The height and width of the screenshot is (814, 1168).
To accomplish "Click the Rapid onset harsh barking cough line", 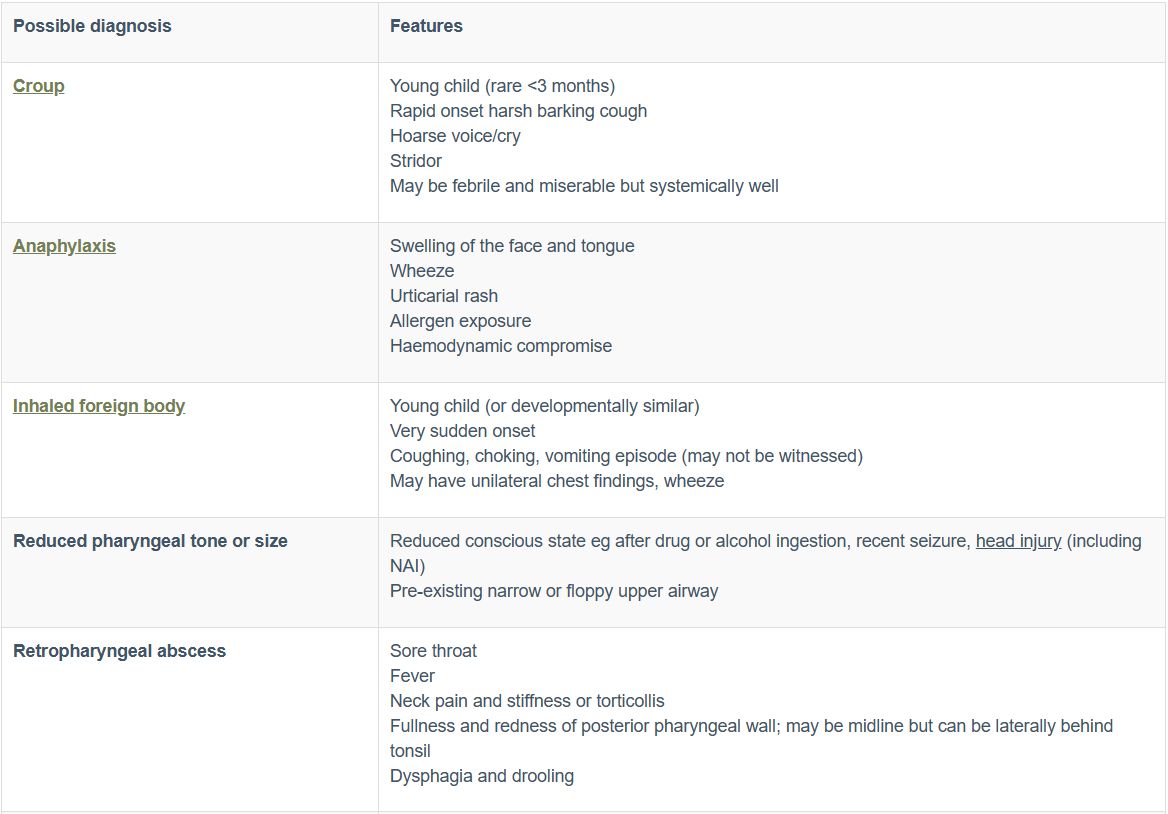I will tap(518, 111).
